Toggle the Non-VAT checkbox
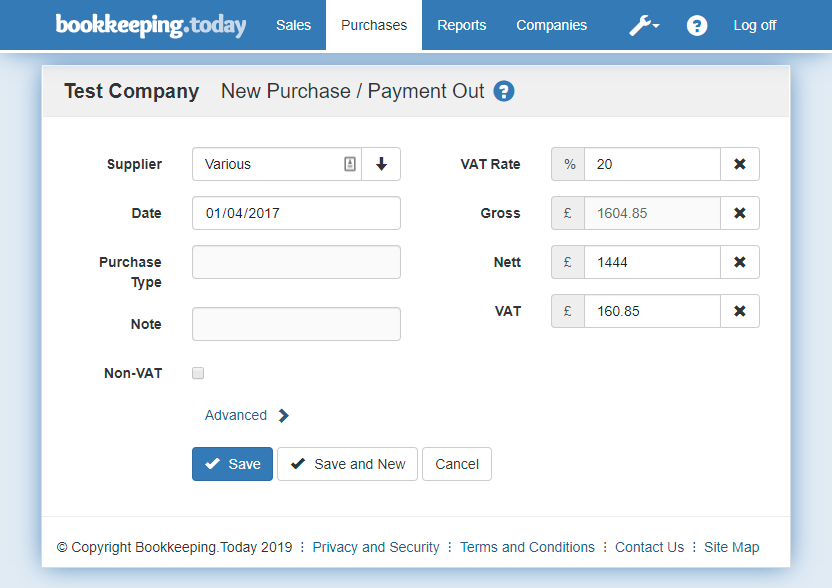 coord(198,373)
